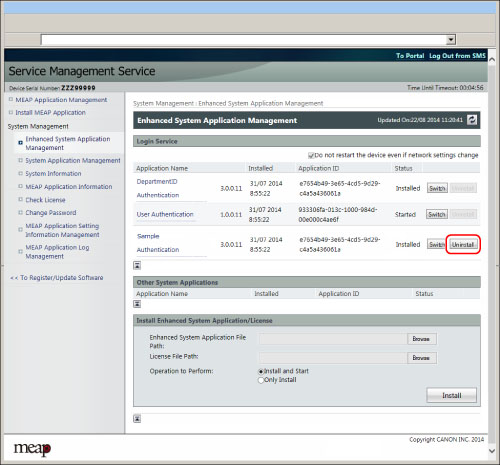Click the Enhanced System Application File Path field
The height and width of the screenshot is (465, 500).
pyautogui.click(x=333, y=339)
